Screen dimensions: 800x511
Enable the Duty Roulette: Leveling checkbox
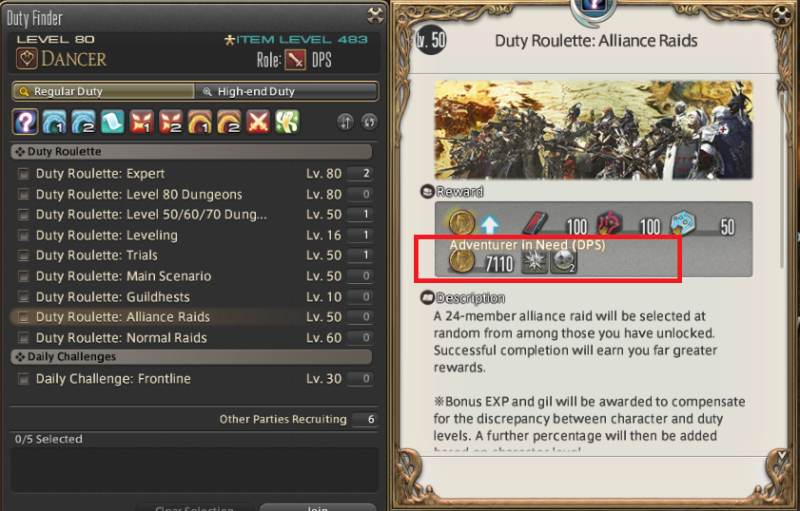(x=23, y=235)
